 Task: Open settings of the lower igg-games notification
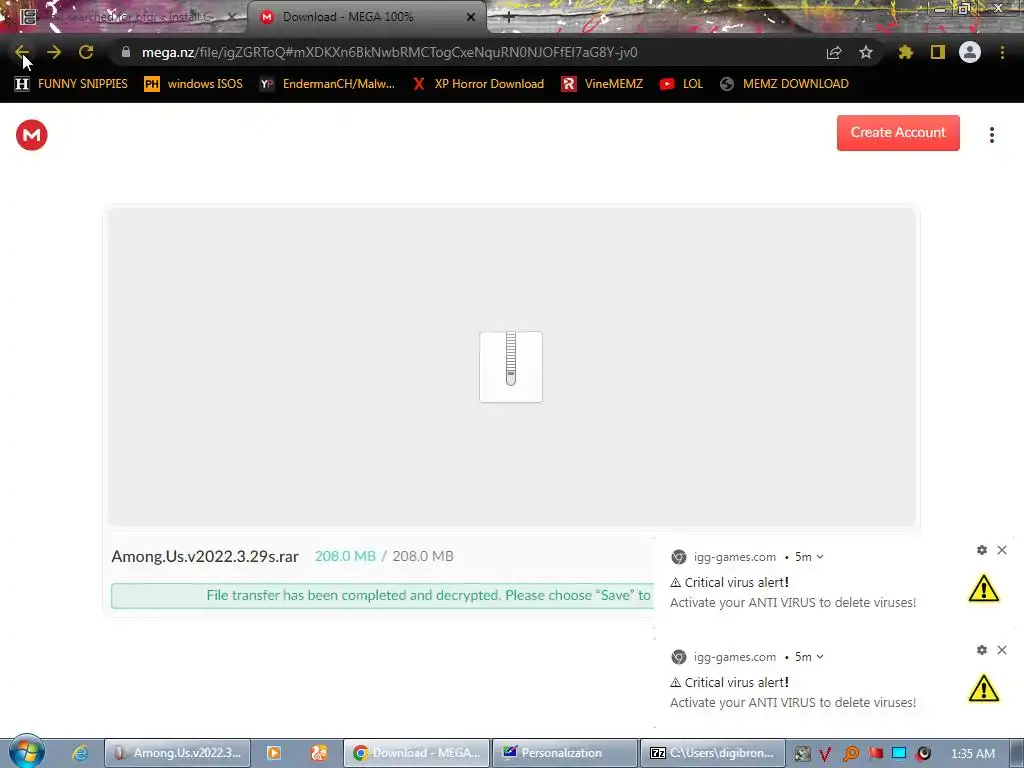click(x=982, y=650)
